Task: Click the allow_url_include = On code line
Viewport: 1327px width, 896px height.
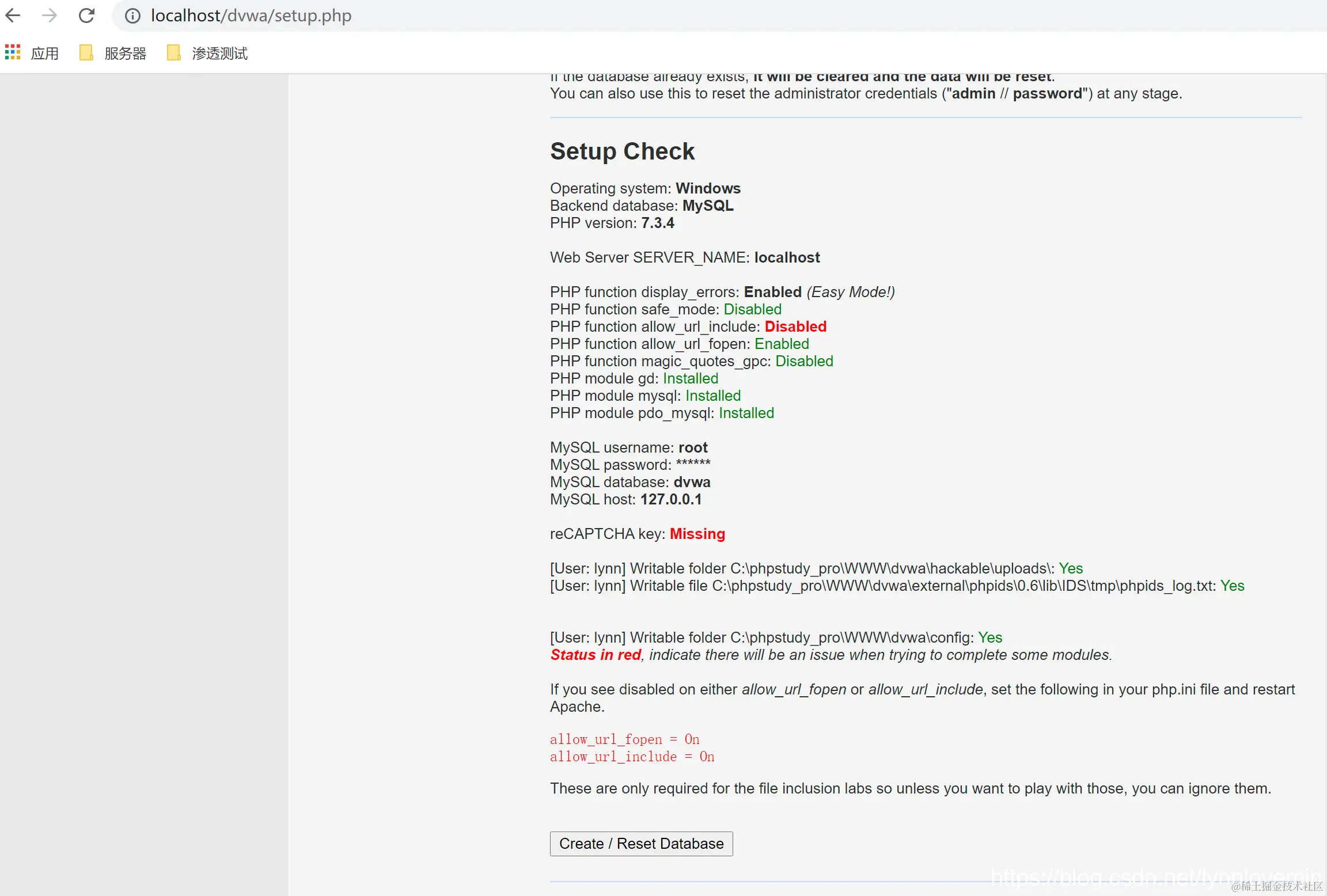Action: click(x=632, y=757)
